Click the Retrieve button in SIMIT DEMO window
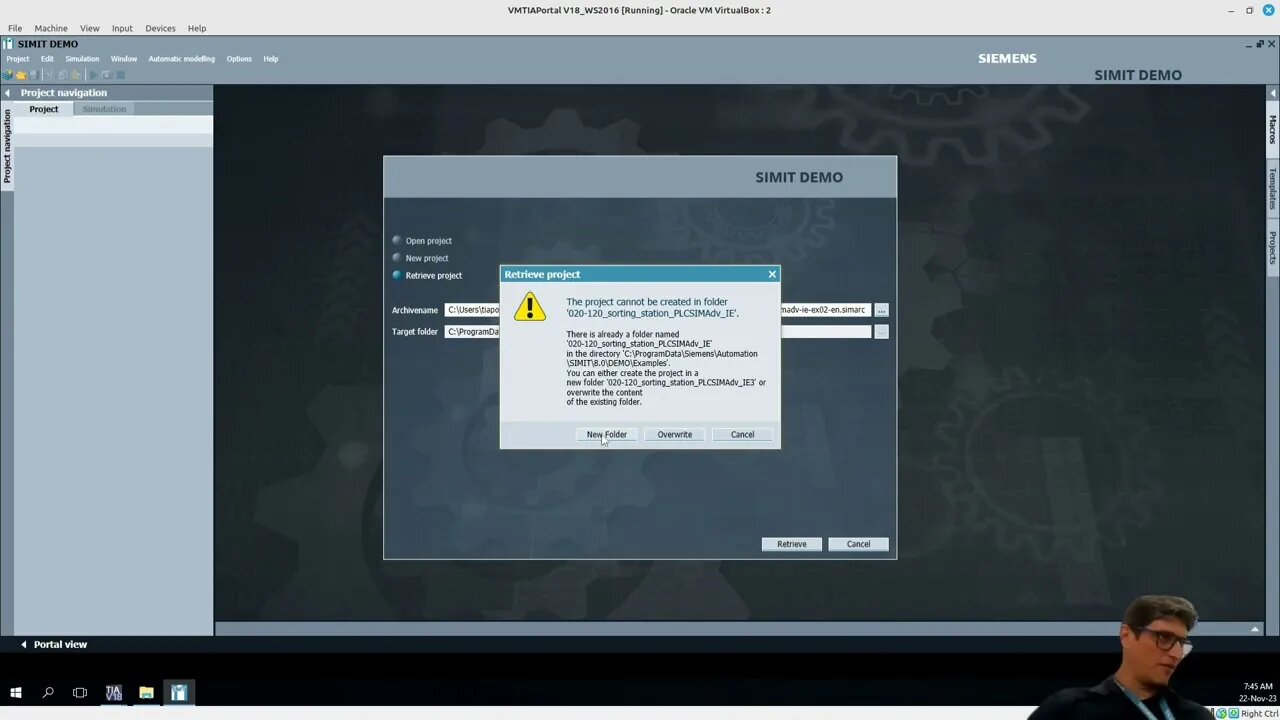The width and height of the screenshot is (1280, 720). 791,544
